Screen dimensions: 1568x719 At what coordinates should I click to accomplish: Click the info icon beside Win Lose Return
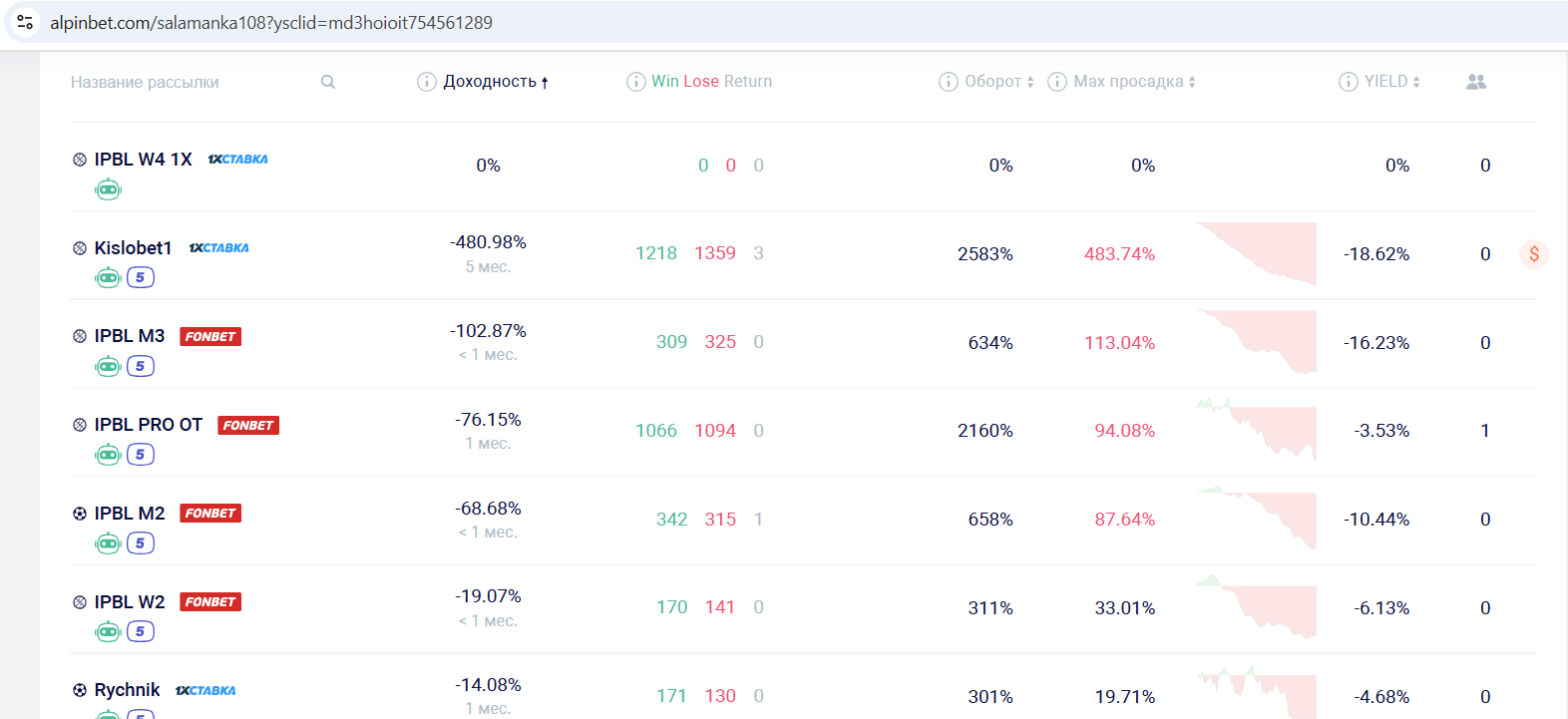pos(635,82)
